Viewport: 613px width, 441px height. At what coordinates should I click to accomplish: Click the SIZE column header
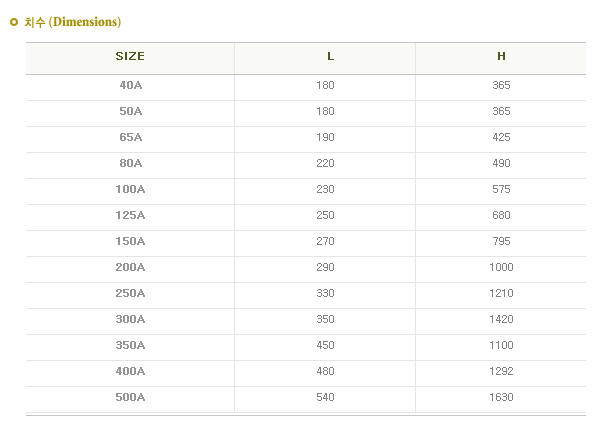click(130, 56)
